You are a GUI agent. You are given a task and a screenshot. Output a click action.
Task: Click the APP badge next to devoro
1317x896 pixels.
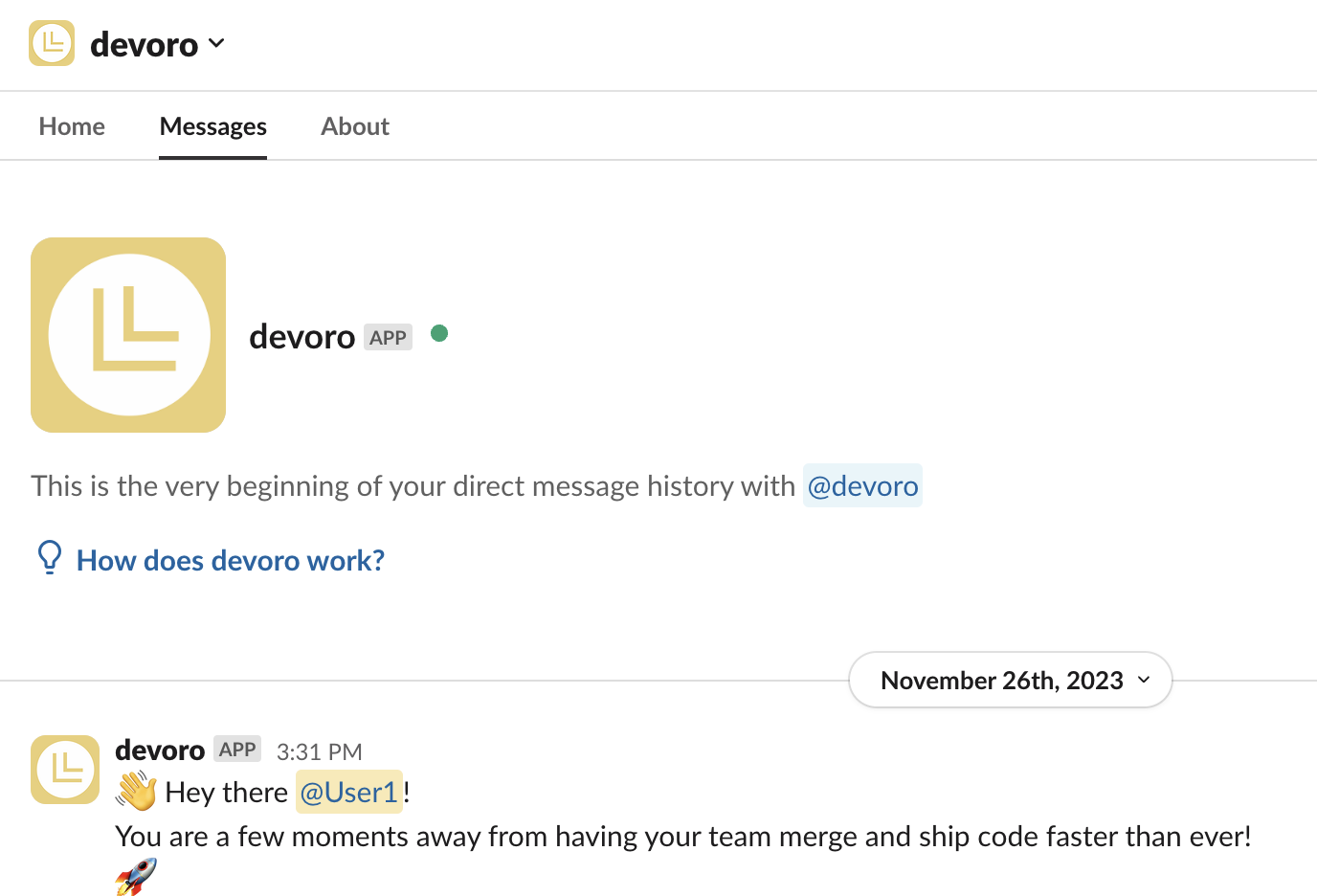[388, 338]
